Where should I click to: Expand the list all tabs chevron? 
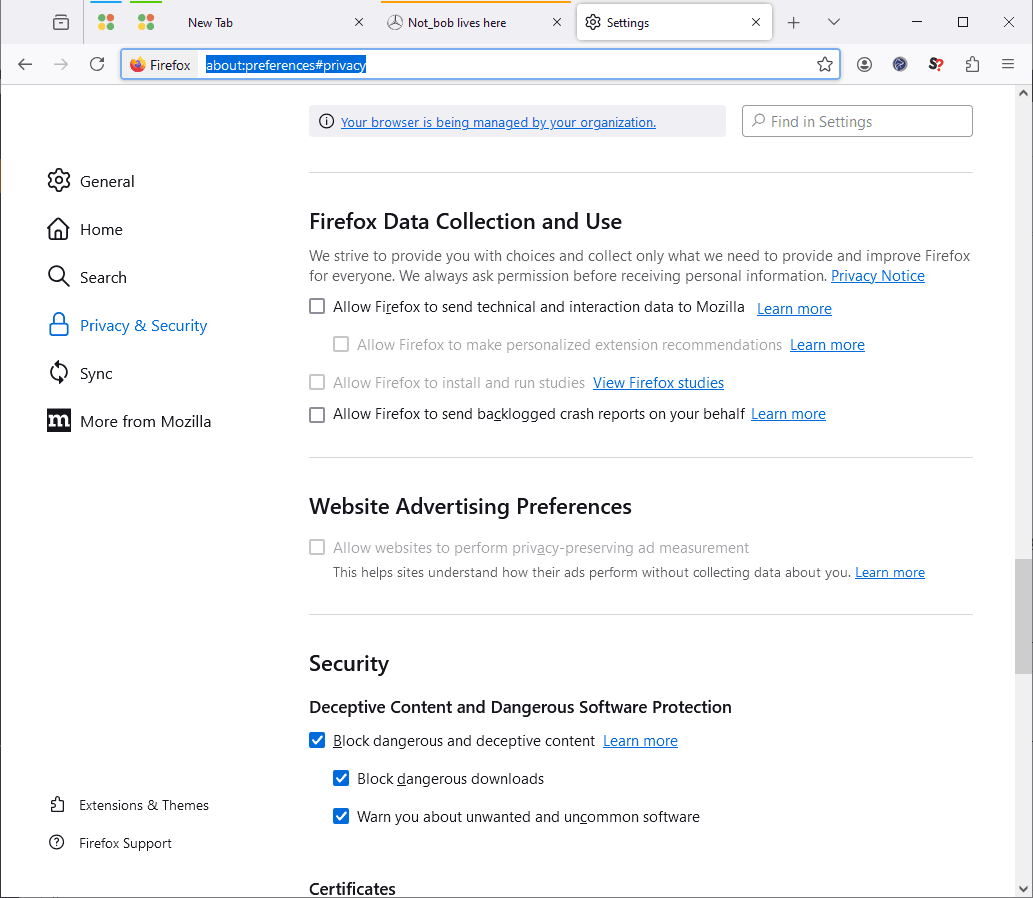tap(833, 22)
